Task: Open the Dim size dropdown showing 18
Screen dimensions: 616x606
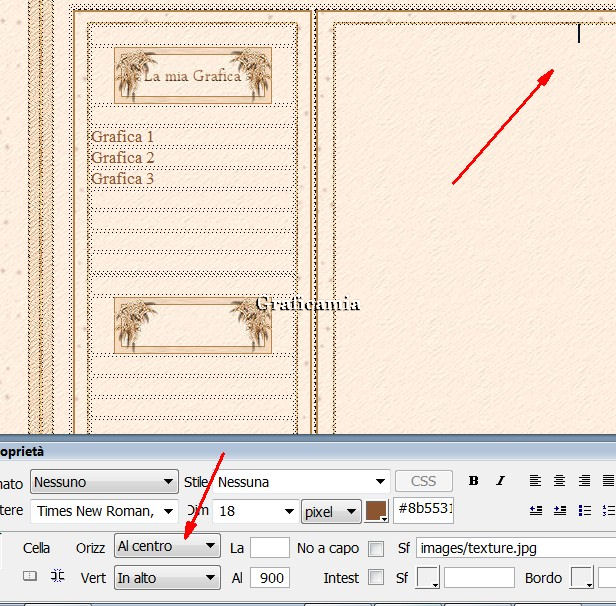Action: (255, 511)
